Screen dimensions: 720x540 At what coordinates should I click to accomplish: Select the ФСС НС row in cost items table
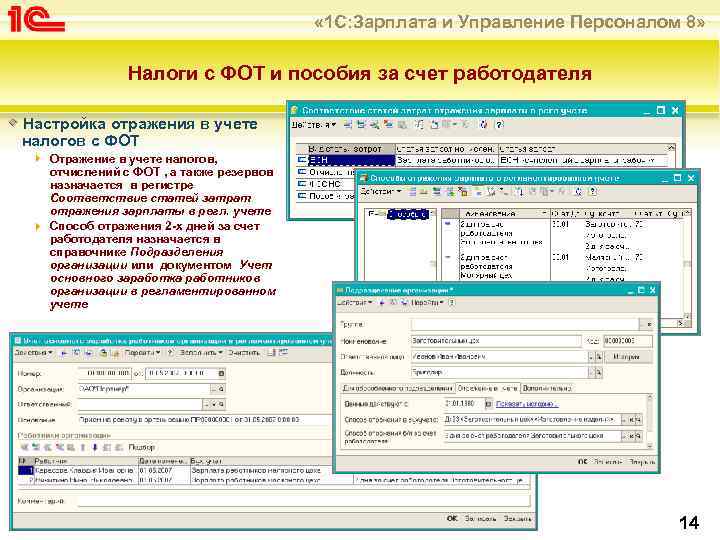pos(326,184)
